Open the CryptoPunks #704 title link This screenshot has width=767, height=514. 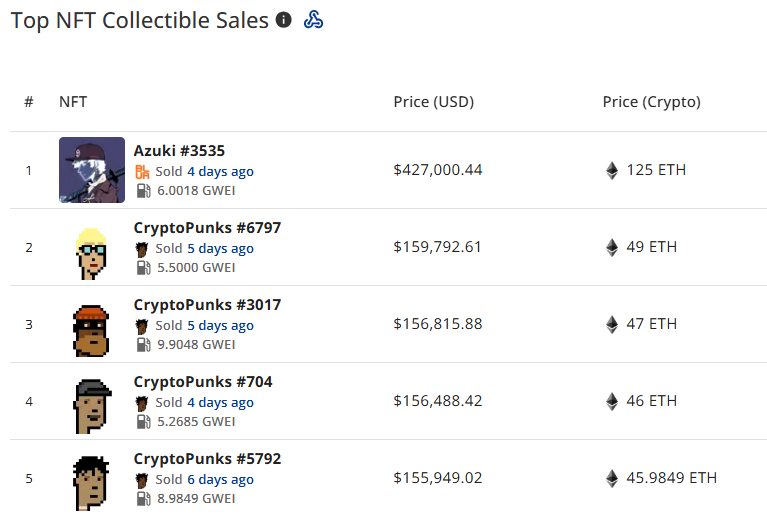point(203,382)
